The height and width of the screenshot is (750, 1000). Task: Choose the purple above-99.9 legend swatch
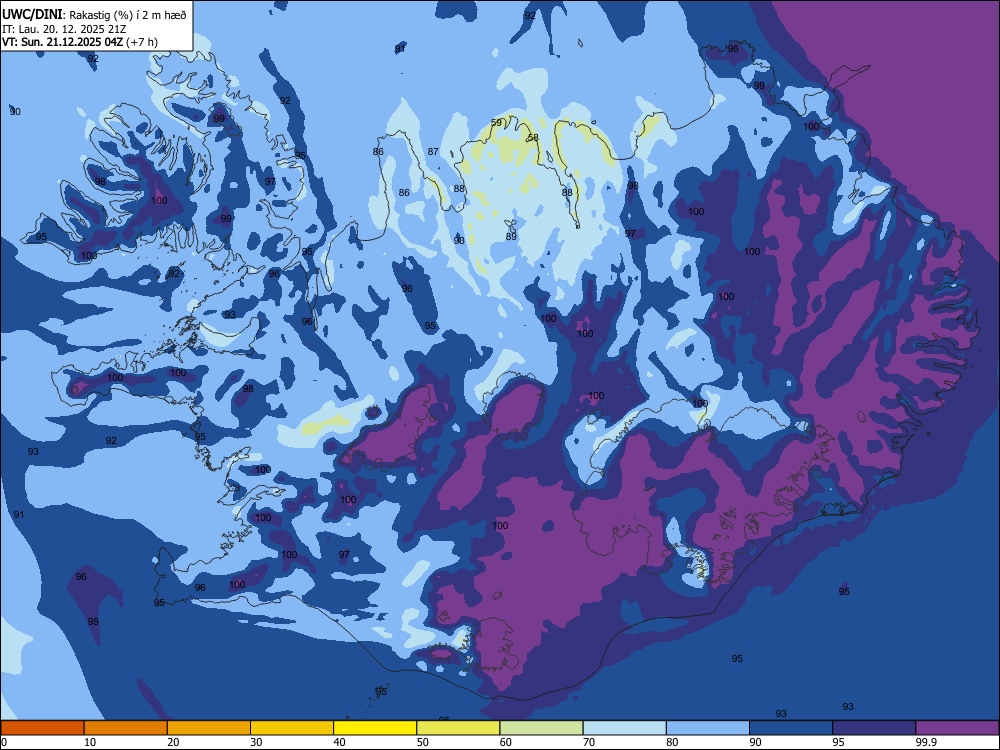pos(957,728)
